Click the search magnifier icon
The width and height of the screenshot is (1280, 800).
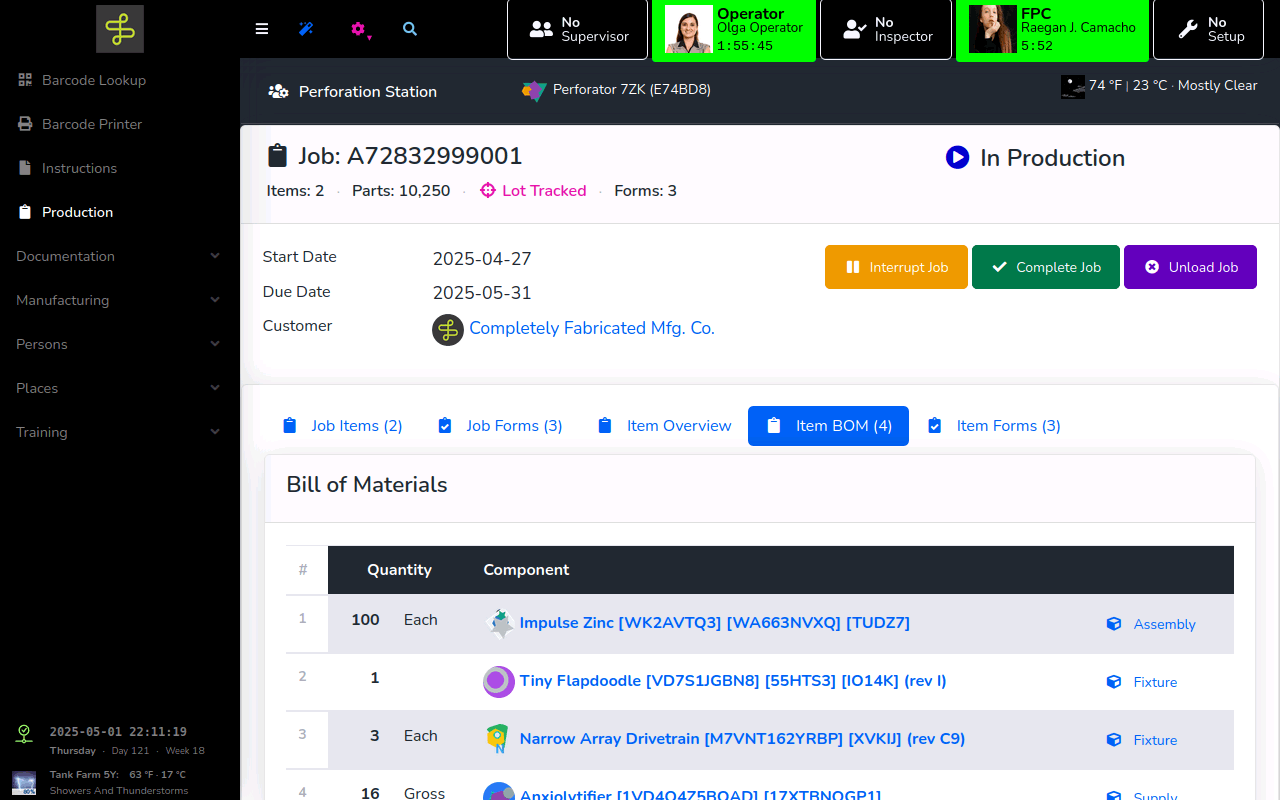410,29
